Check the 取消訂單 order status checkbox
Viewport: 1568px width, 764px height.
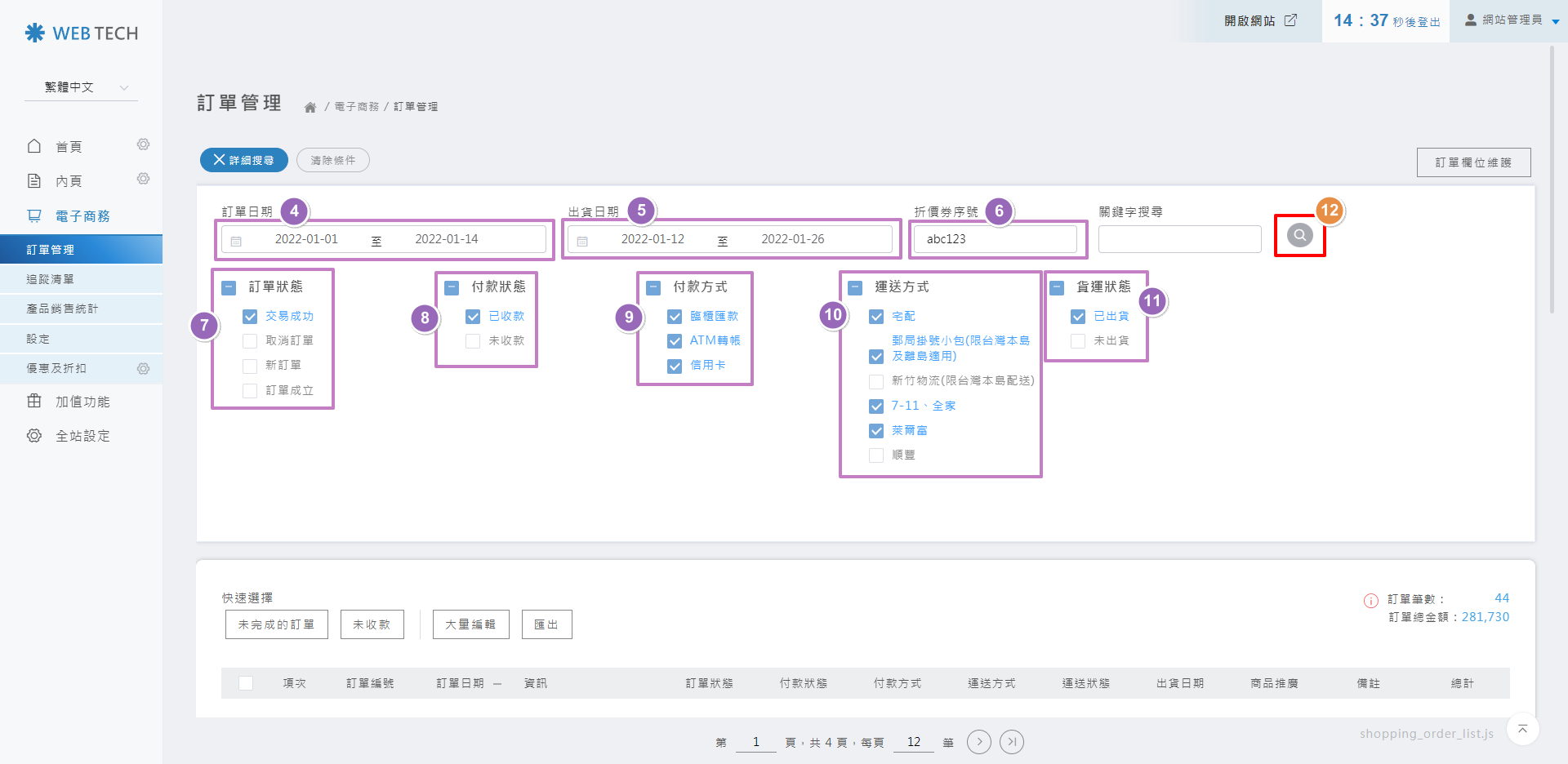pos(250,341)
